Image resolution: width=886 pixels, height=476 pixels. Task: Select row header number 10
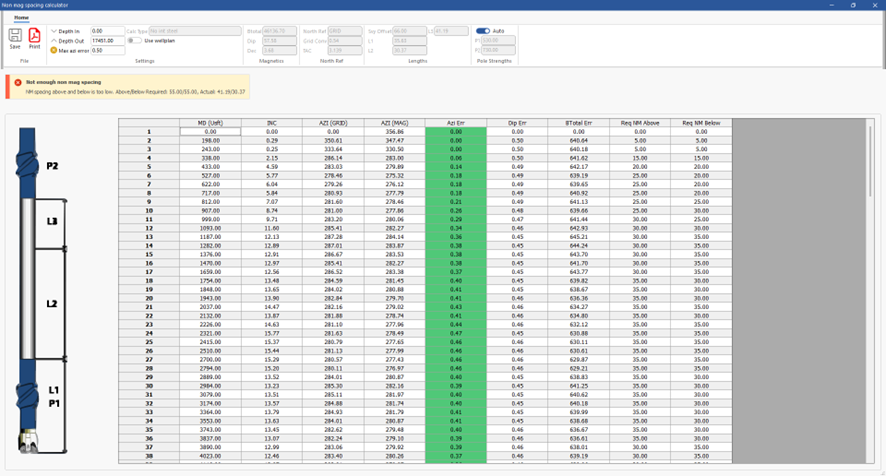[148, 211]
